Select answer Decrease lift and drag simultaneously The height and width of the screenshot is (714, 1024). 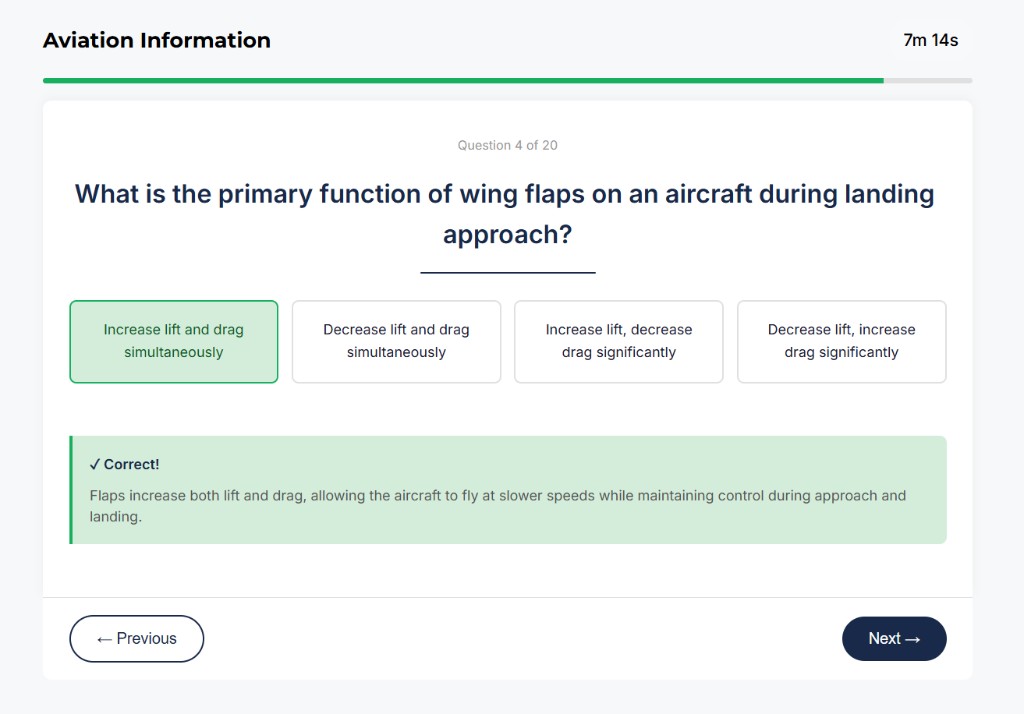(396, 341)
